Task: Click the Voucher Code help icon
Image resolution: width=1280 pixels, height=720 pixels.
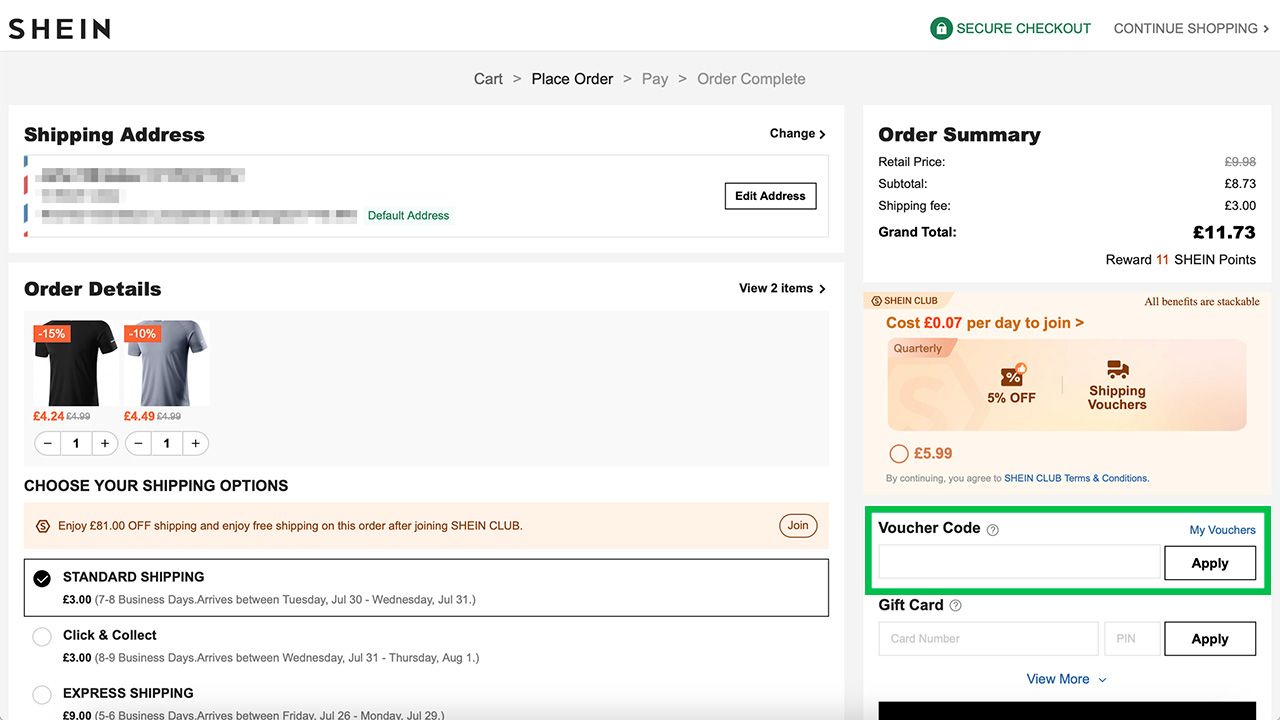Action: (x=993, y=530)
